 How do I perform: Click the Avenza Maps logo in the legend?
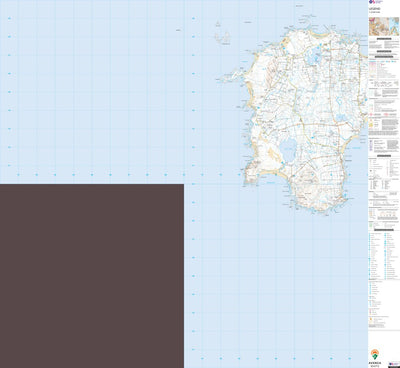tap(375, 357)
